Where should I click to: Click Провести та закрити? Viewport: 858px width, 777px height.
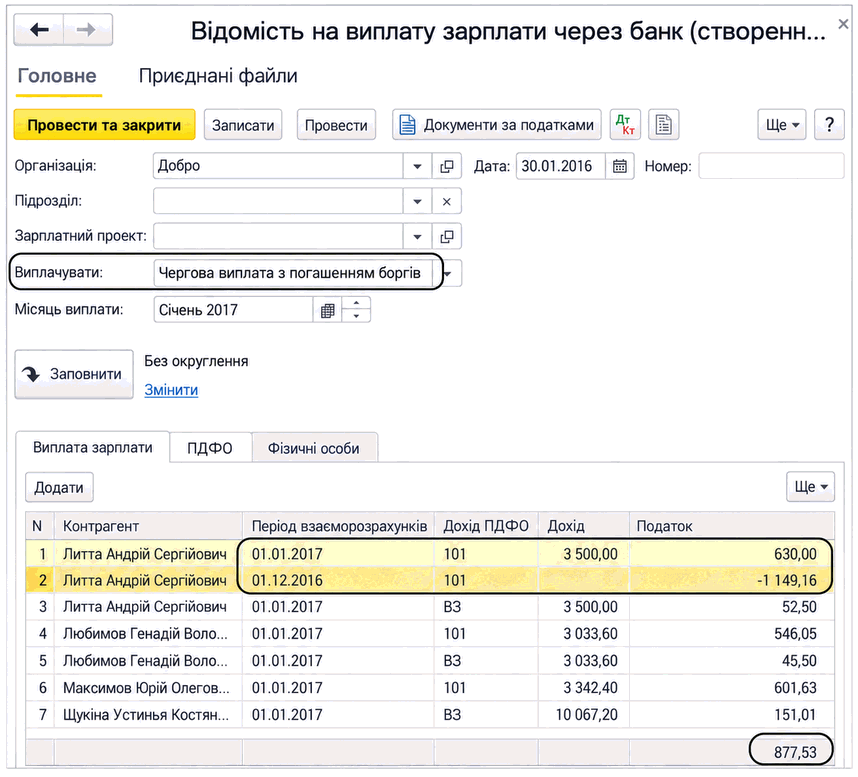coord(104,125)
